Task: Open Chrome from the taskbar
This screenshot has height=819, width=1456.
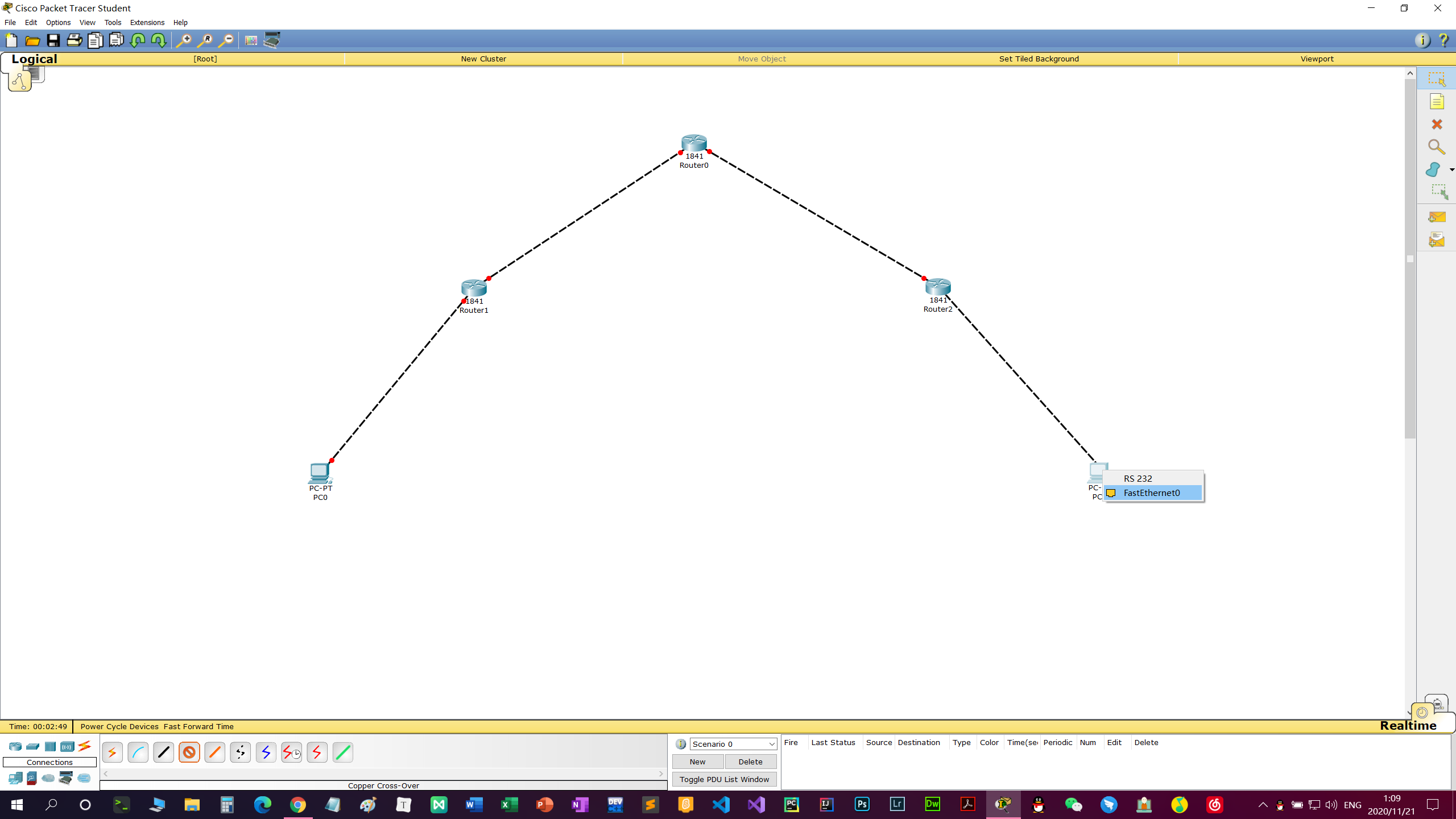Action: pos(297,805)
